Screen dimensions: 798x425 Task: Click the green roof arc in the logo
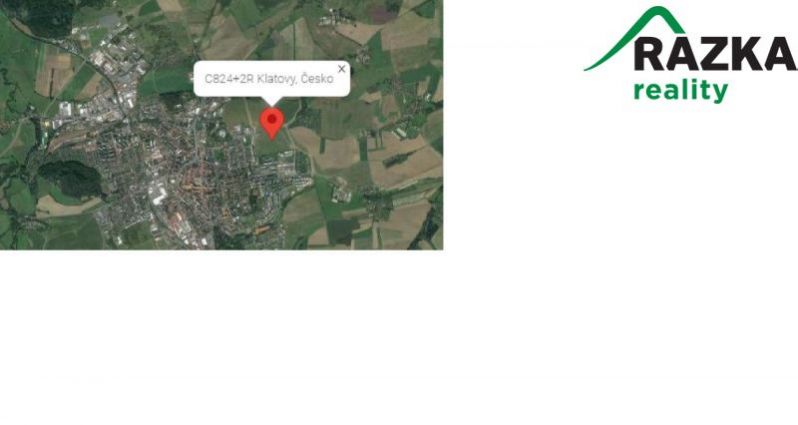[x=635, y=37]
